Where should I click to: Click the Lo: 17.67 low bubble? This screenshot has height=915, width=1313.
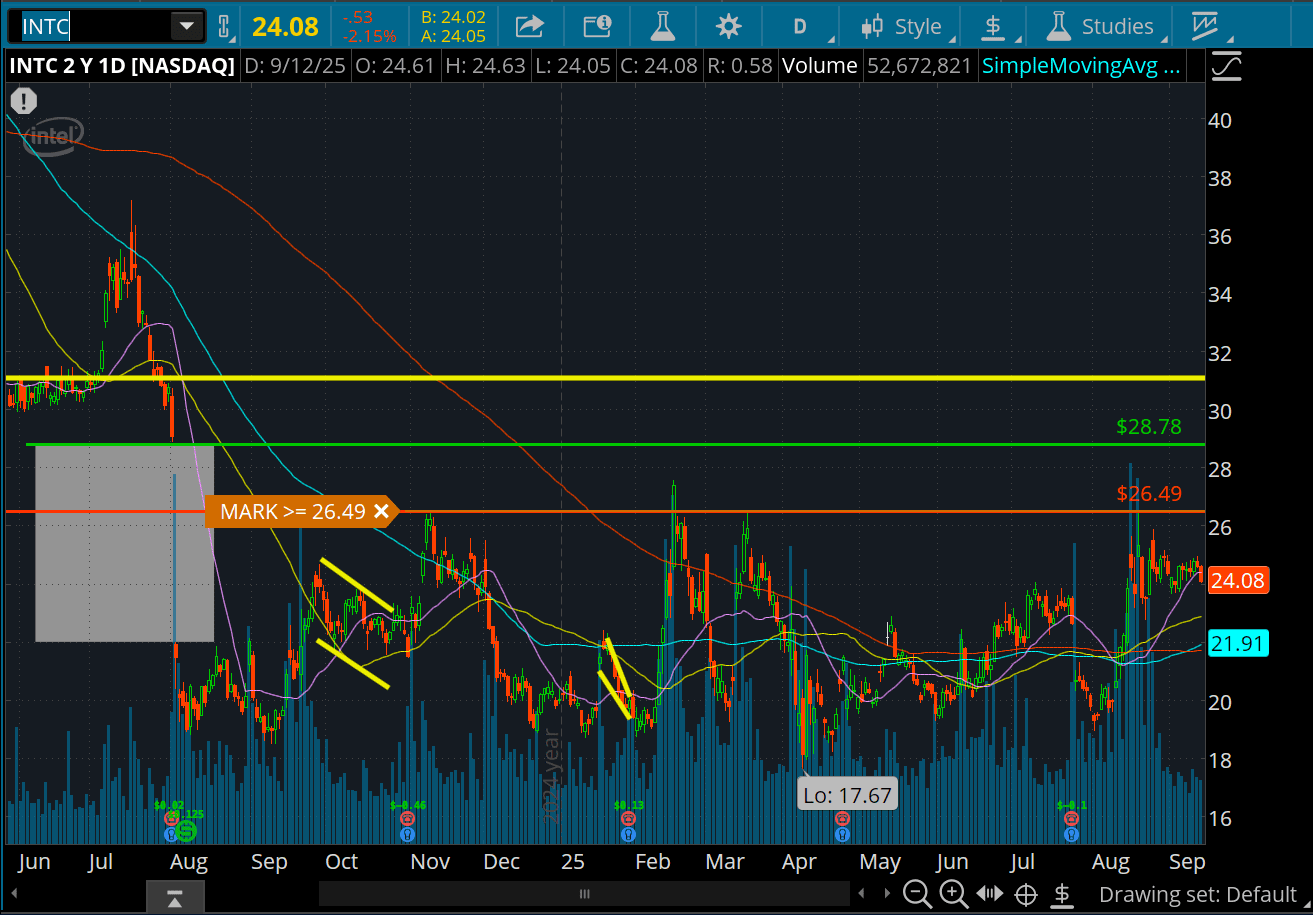(x=848, y=795)
